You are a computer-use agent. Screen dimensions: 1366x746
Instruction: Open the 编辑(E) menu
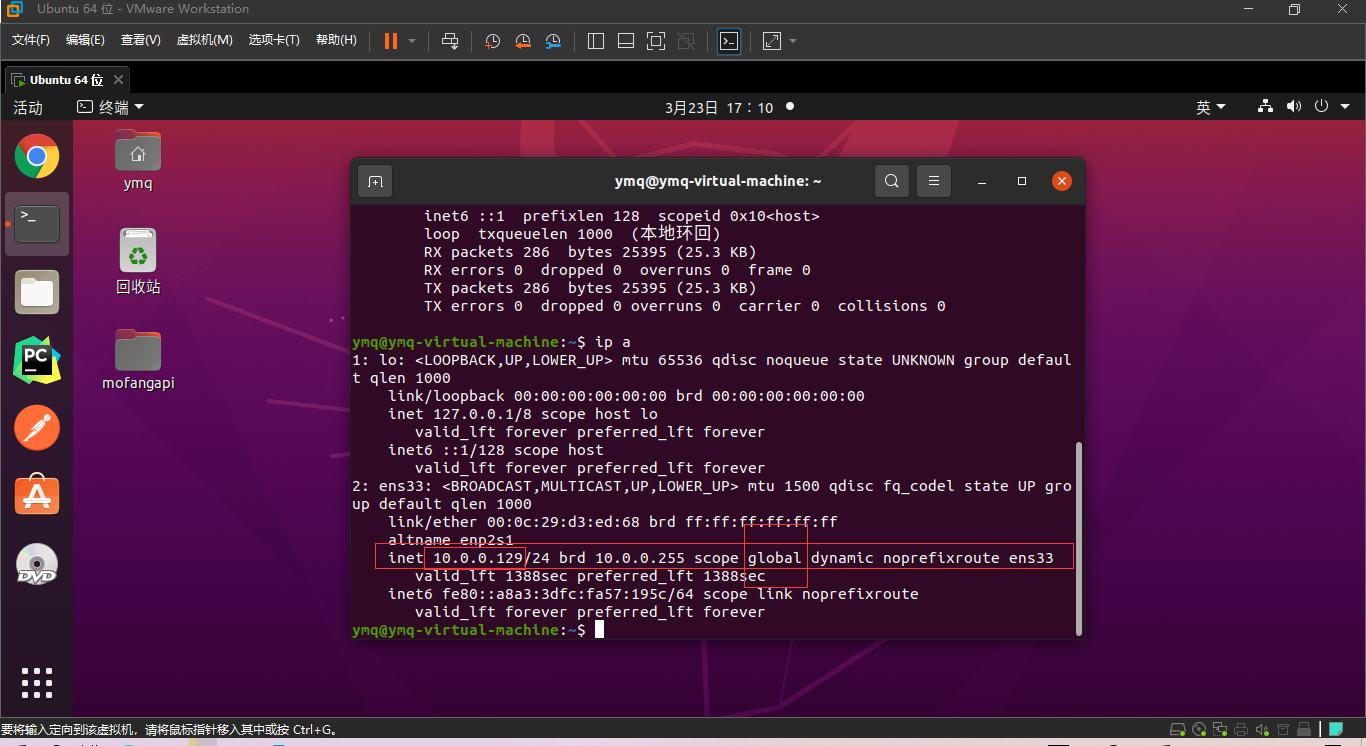click(85, 40)
